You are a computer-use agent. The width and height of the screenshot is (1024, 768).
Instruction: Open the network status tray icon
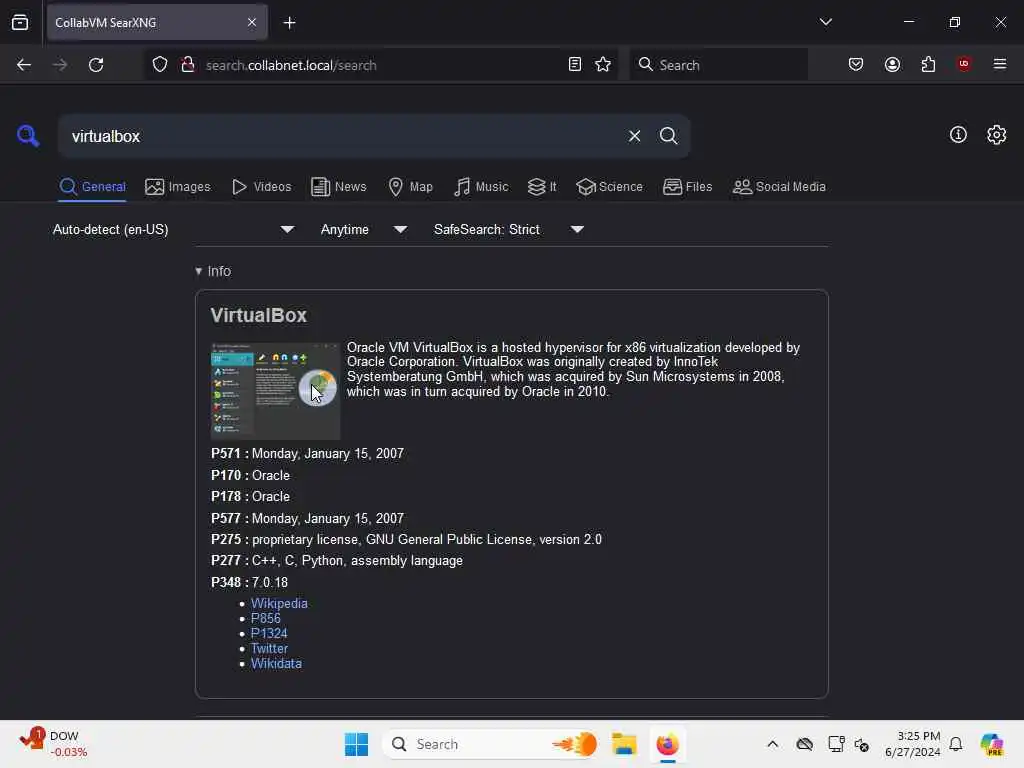[x=836, y=744]
